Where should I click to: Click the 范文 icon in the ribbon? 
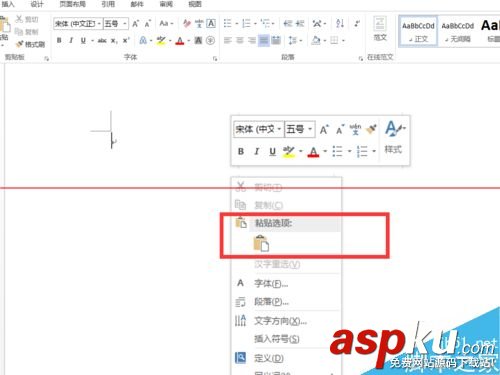click(x=380, y=28)
